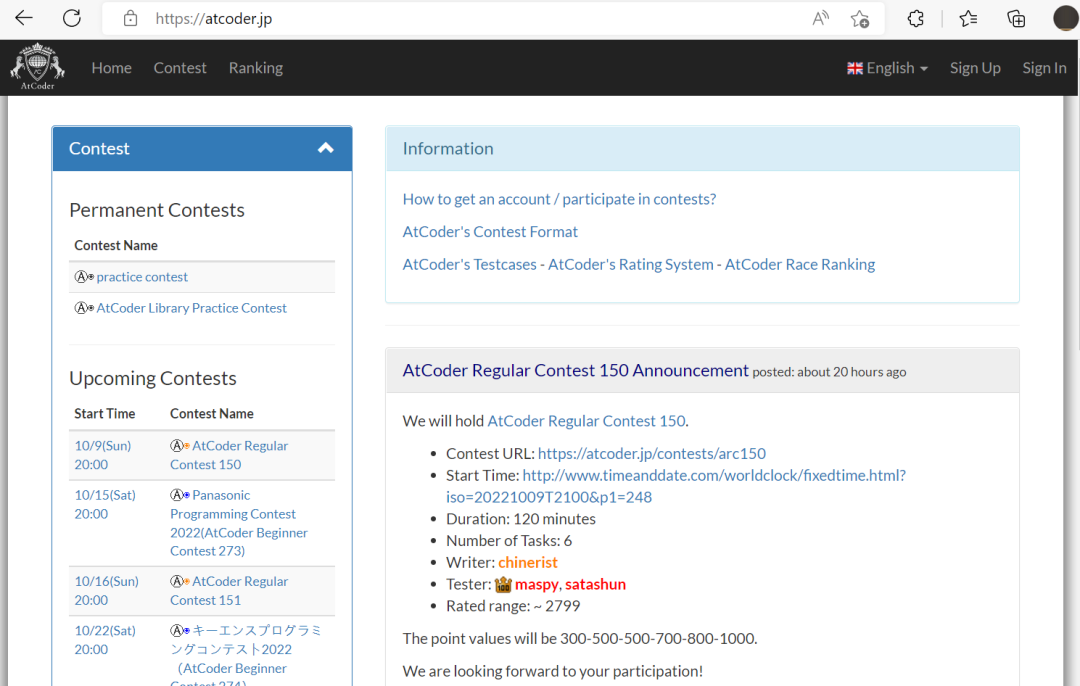Open the English language dropdown
The height and width of the screenshot is (686, 1080).
pyautogui.click(x=888, y=68)
